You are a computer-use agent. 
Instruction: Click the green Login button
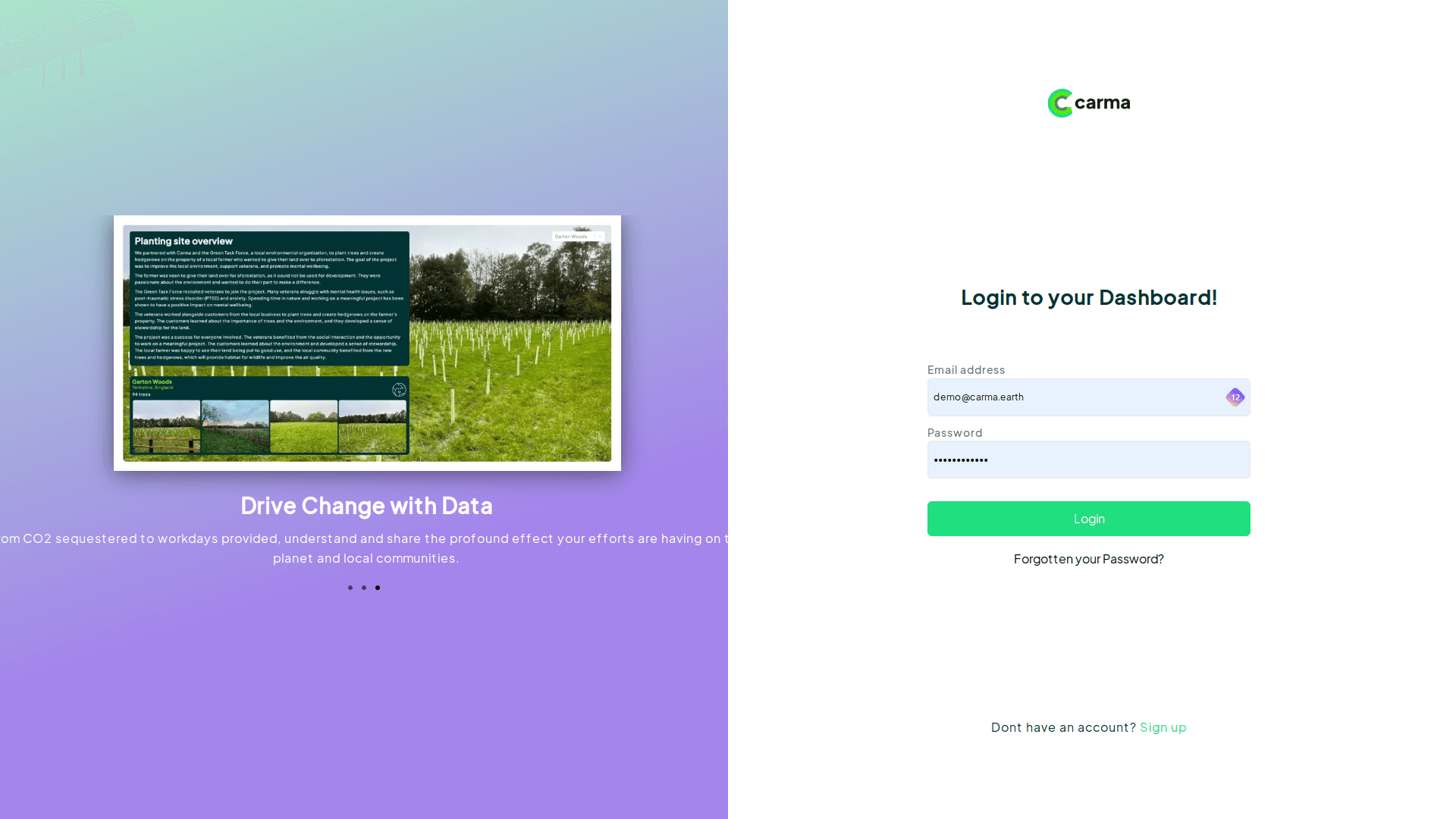coord(1088,519)
